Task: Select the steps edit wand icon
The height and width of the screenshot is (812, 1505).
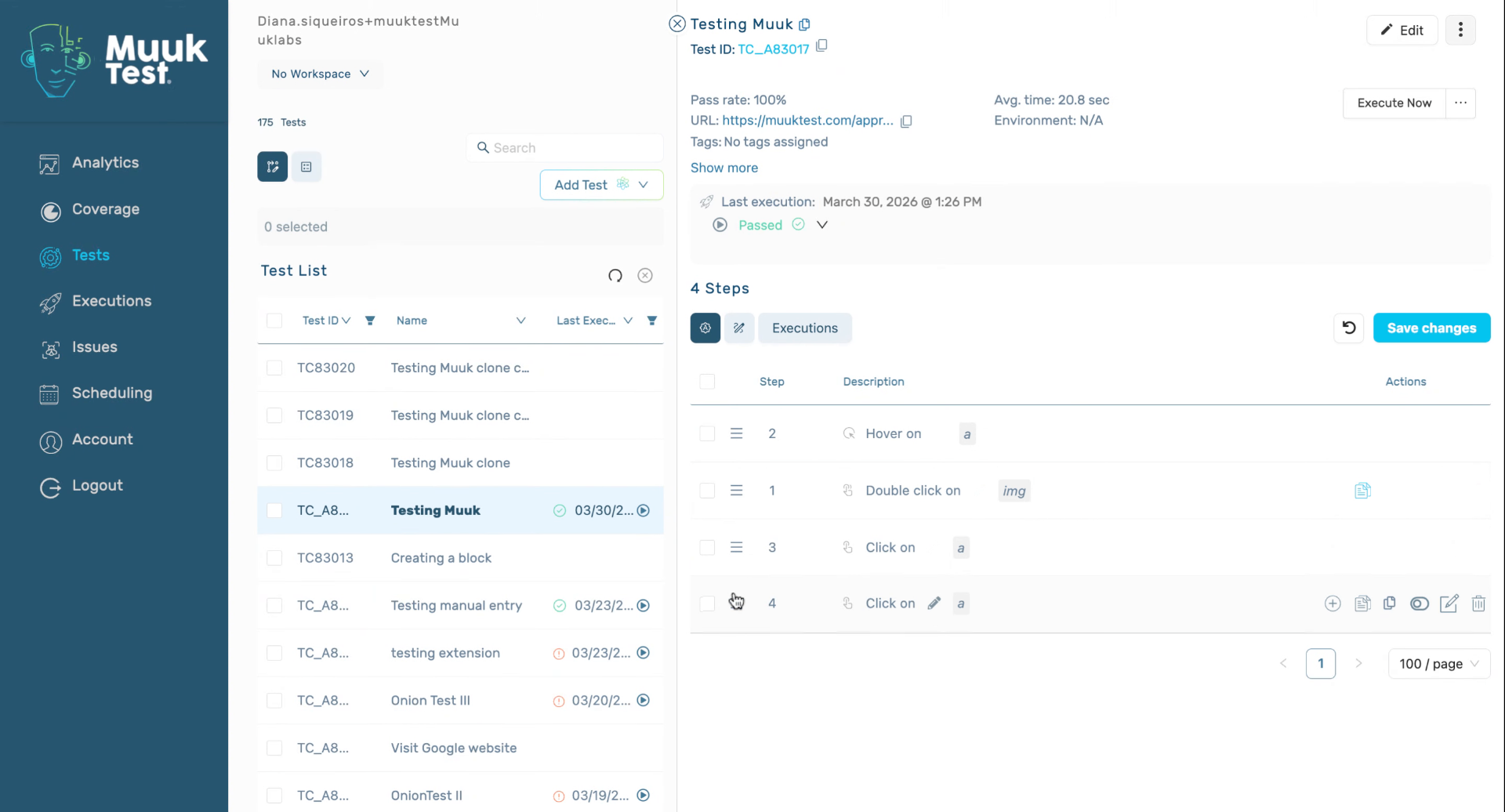Action: click(x=739, y=328)
